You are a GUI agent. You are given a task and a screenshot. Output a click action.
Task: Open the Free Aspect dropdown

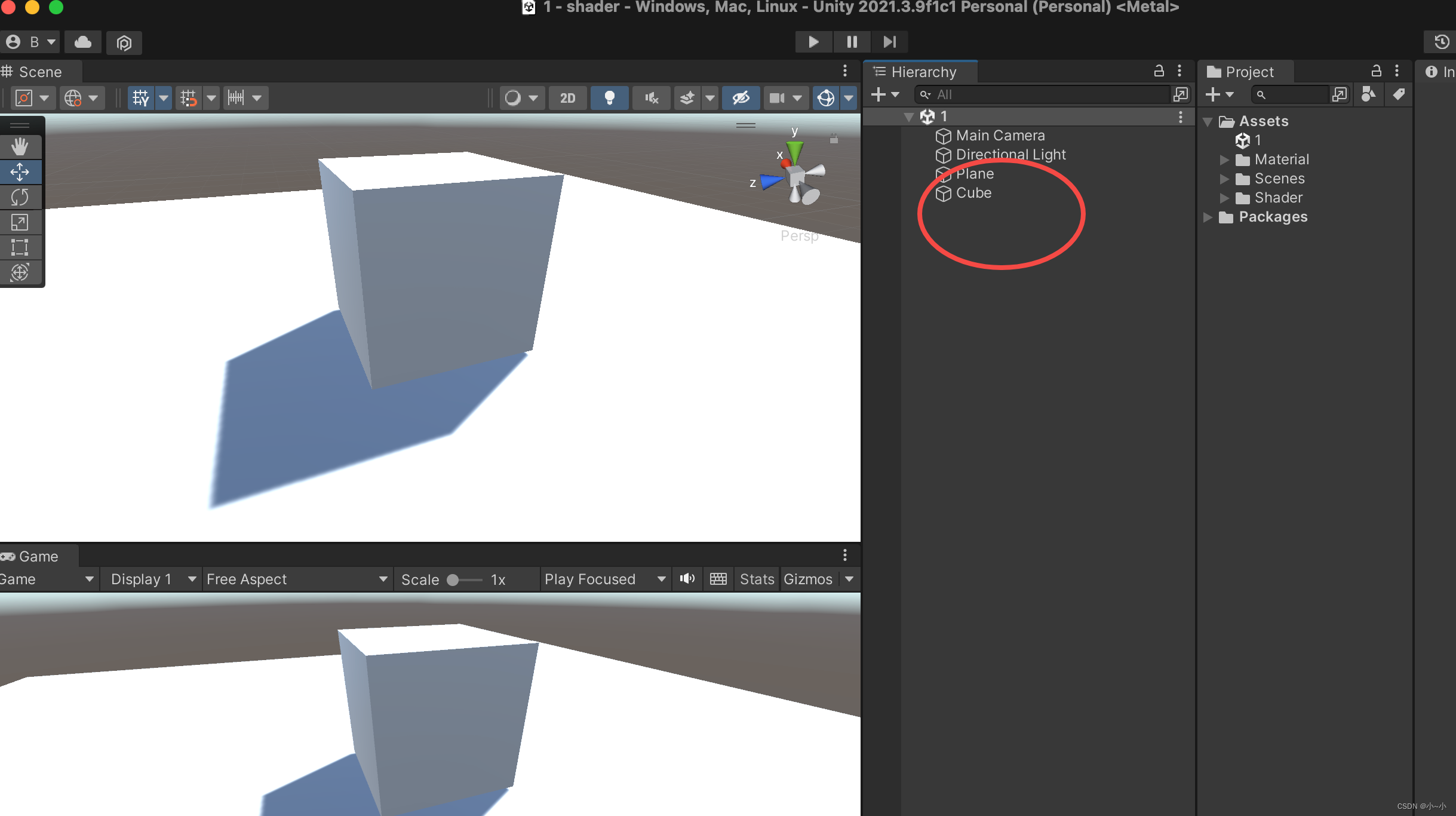tap(297, 579)
